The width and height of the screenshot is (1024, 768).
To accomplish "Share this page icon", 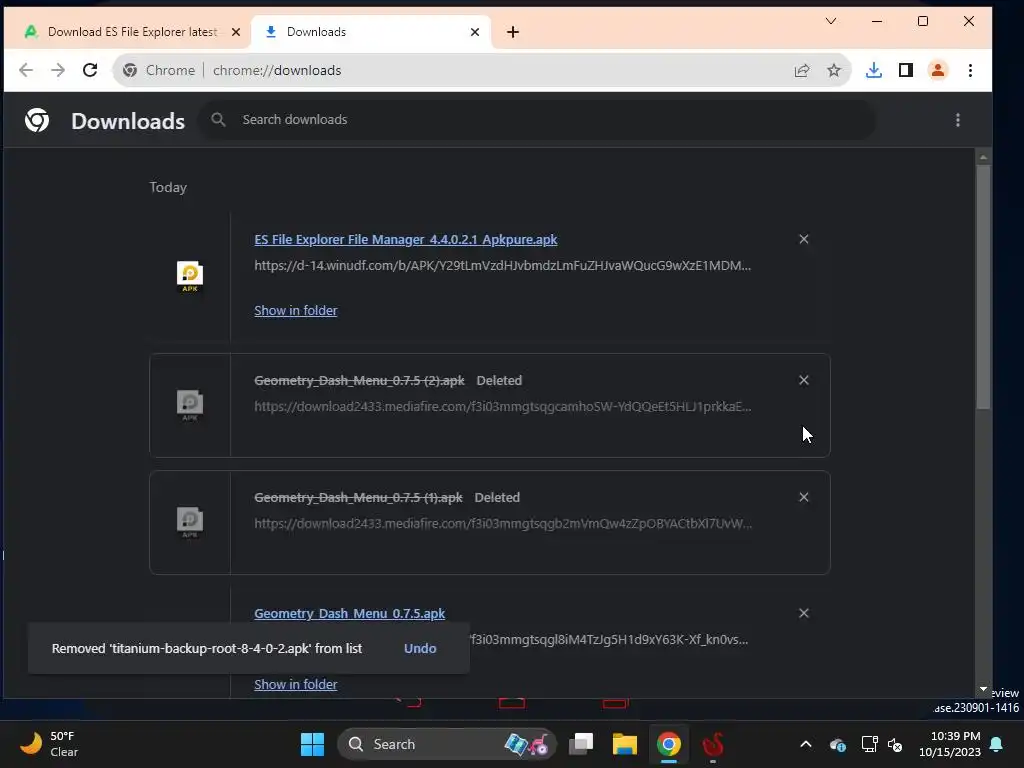I will point(802,71).
